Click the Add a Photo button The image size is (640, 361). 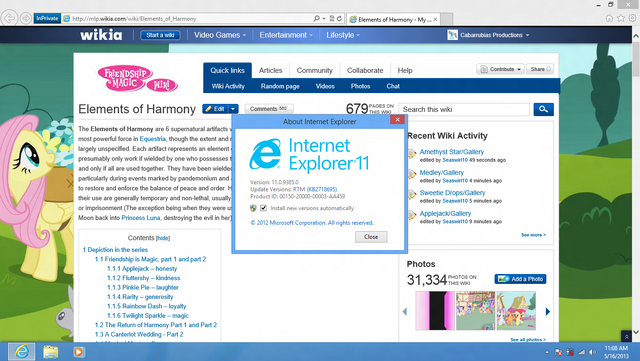(520, 279)
